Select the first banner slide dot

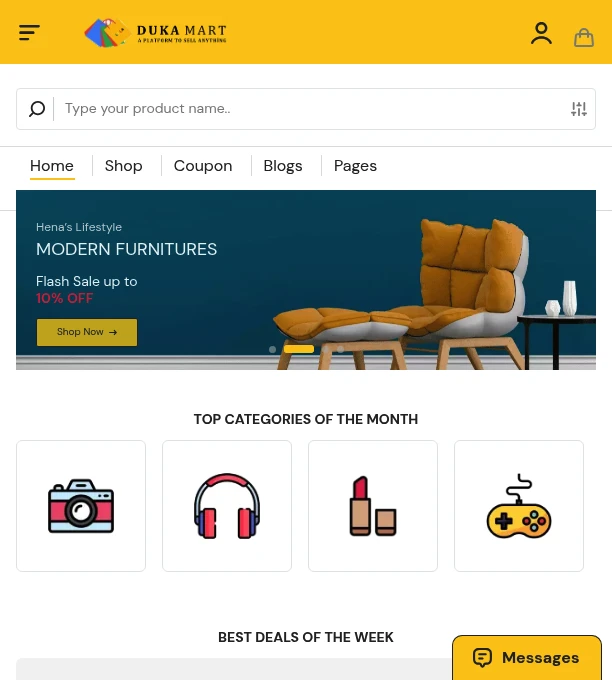coord(272,349)
